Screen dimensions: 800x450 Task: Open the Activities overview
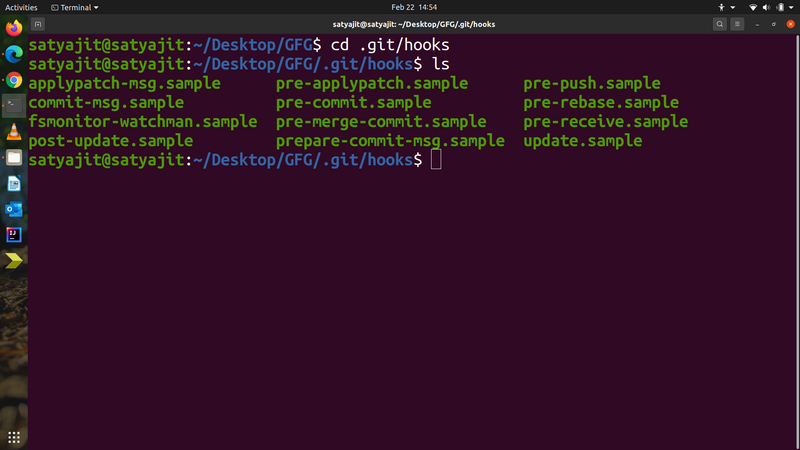point(21,7)
